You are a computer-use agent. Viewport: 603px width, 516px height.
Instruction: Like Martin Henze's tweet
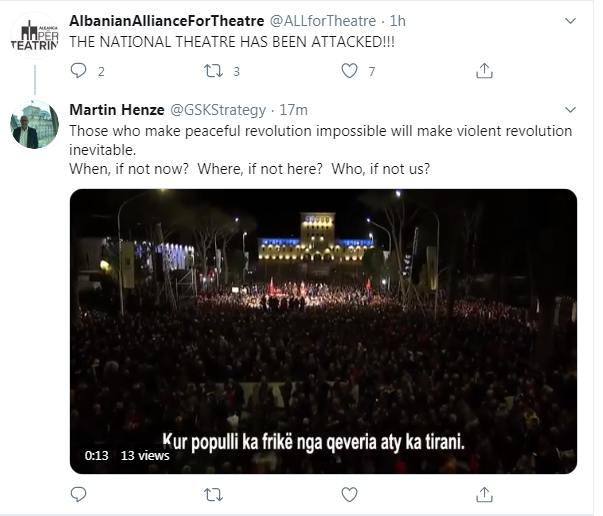tap(350, 495)
